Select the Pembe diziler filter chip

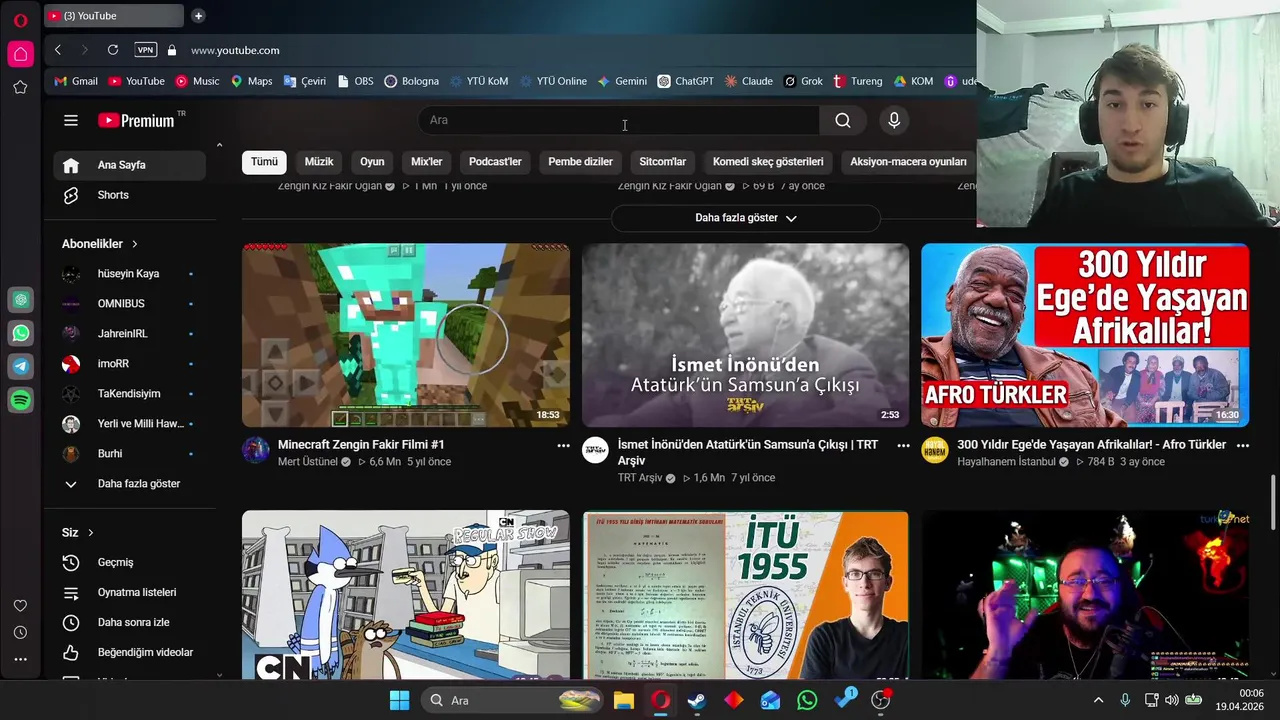(x=580, y=162)
